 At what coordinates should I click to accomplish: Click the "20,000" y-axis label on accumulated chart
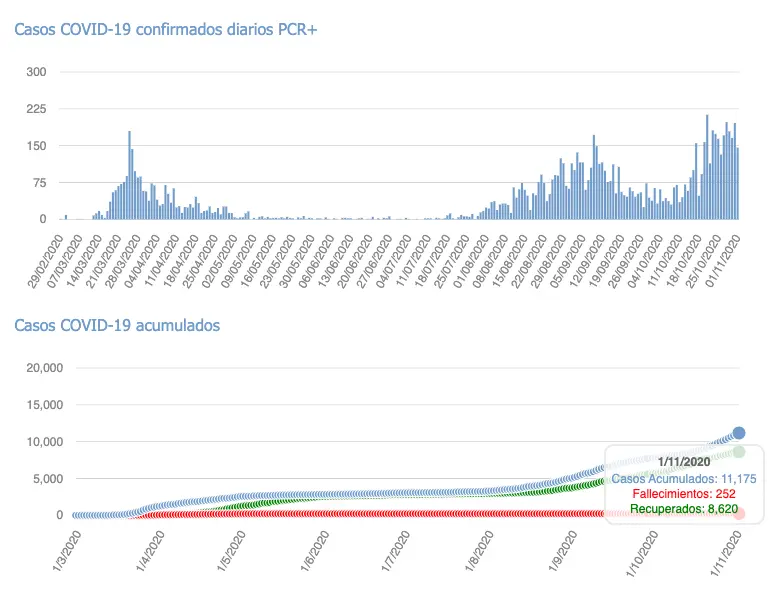click(x=43, y=368)
